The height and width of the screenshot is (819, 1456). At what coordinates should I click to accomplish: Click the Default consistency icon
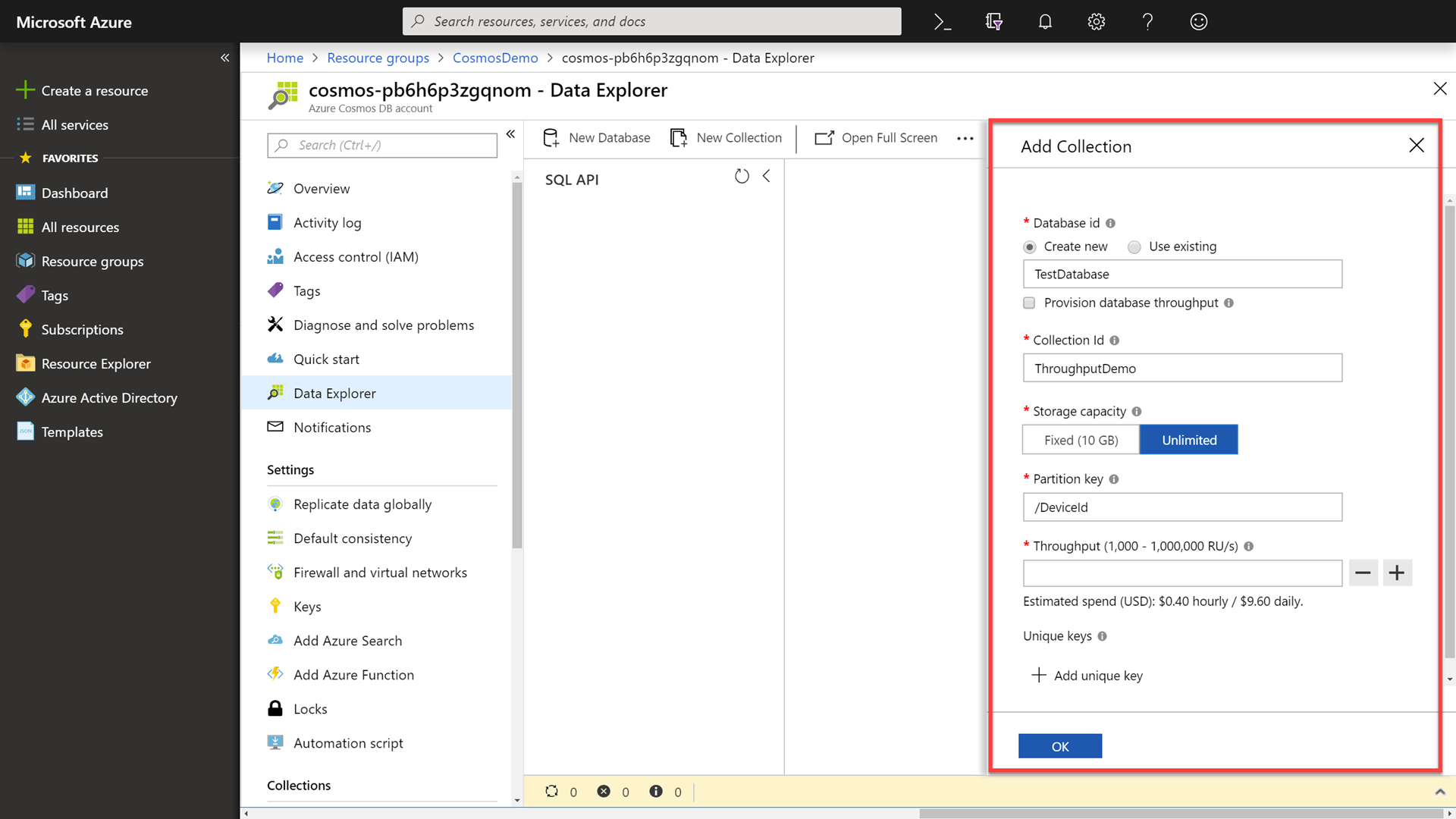click(x=275, y=538)
